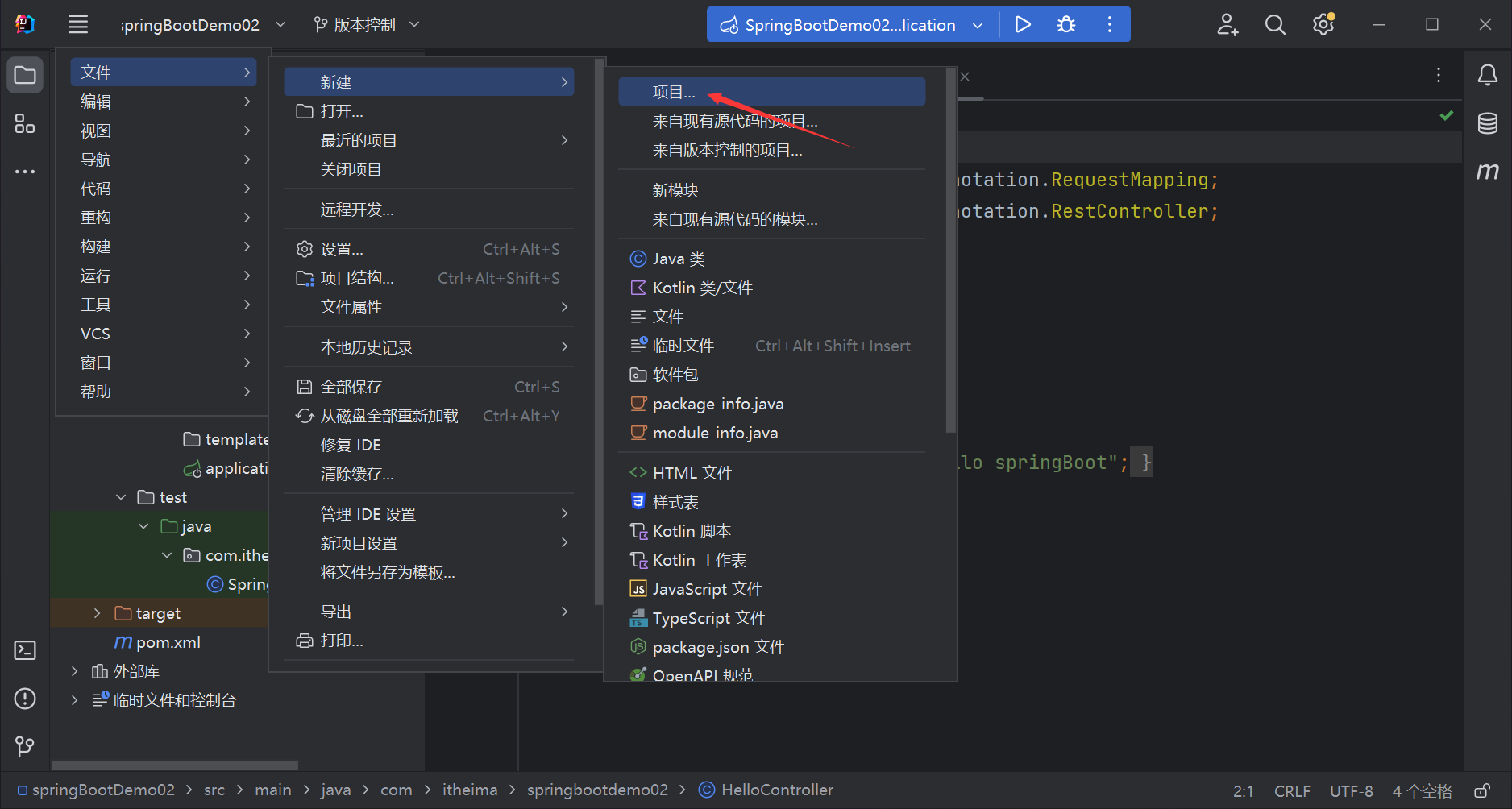Select 项目... in the New submenu

pyautogui.click(x=772, y=92)
